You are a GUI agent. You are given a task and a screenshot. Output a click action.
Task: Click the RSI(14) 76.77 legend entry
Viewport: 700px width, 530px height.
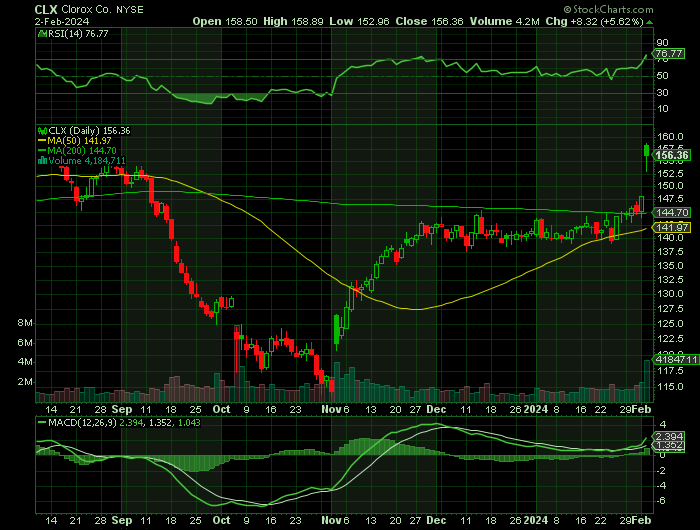pyautogui.click(x=73, y=33)
